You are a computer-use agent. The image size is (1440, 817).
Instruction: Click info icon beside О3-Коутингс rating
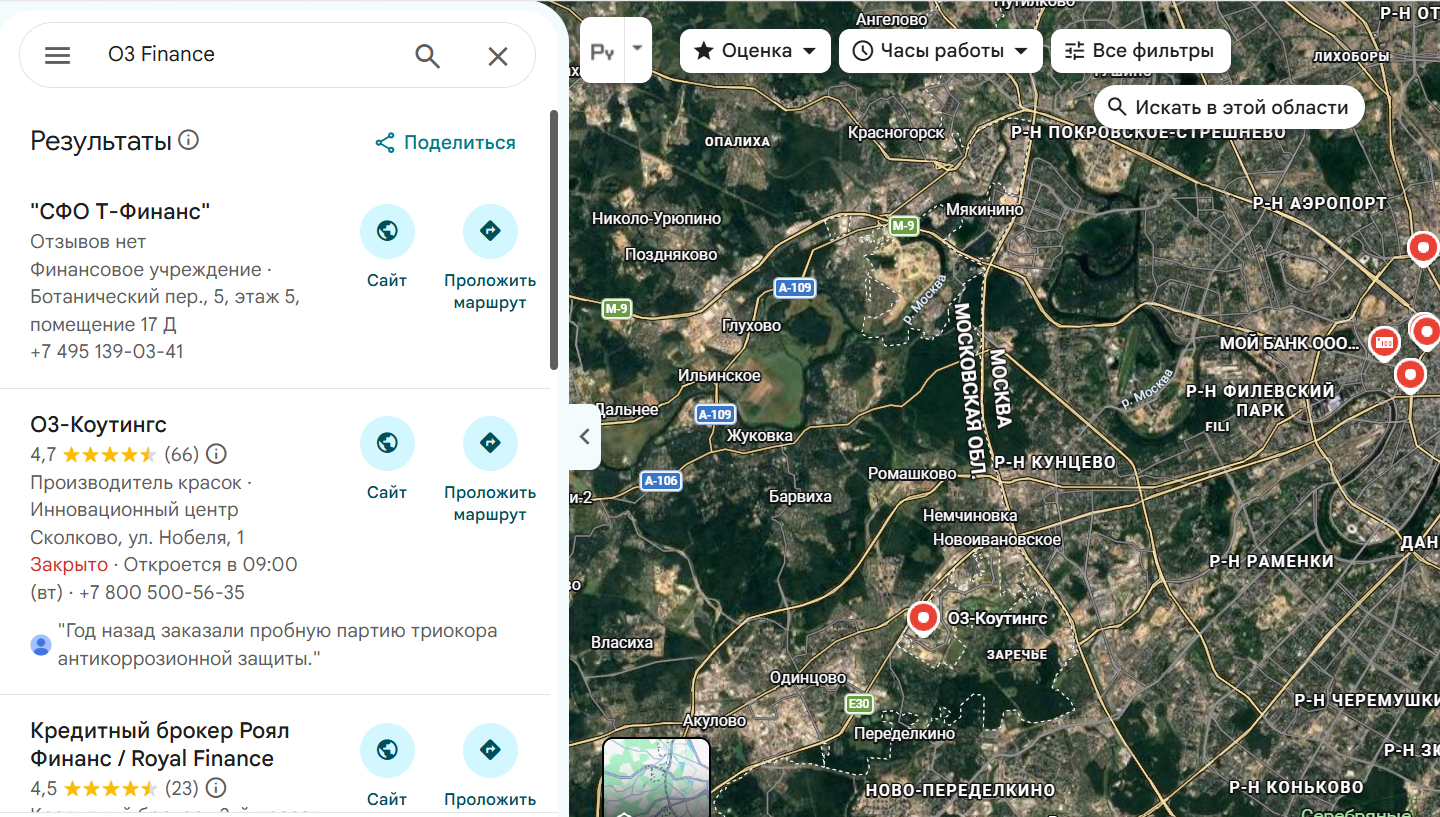point(216,454)
